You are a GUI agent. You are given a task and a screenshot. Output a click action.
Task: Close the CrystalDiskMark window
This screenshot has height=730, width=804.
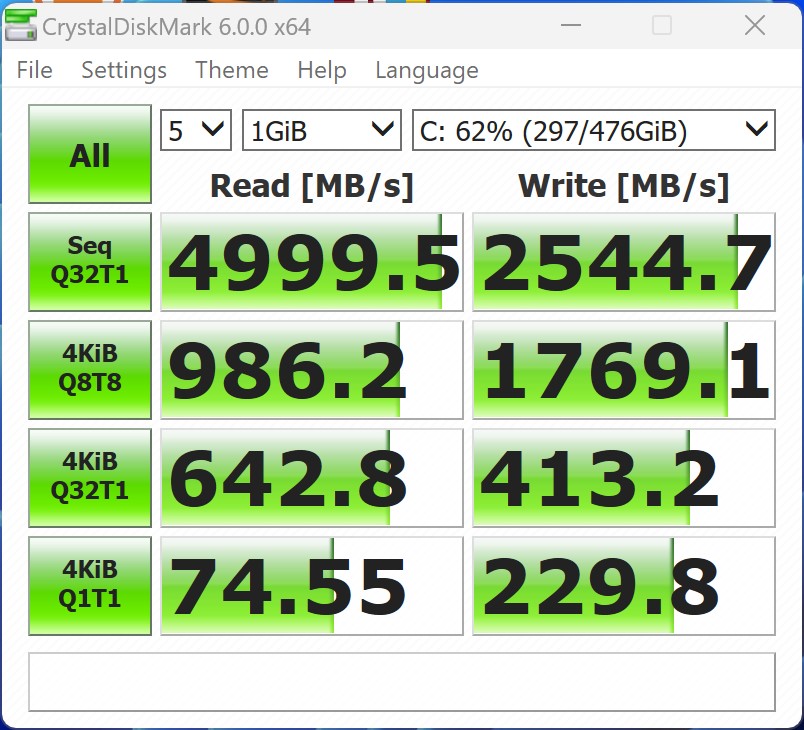(755, 25)
